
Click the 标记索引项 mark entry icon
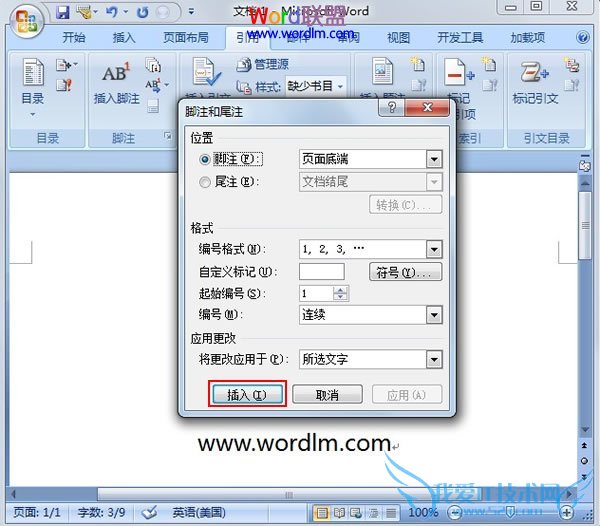coord(458,73)
